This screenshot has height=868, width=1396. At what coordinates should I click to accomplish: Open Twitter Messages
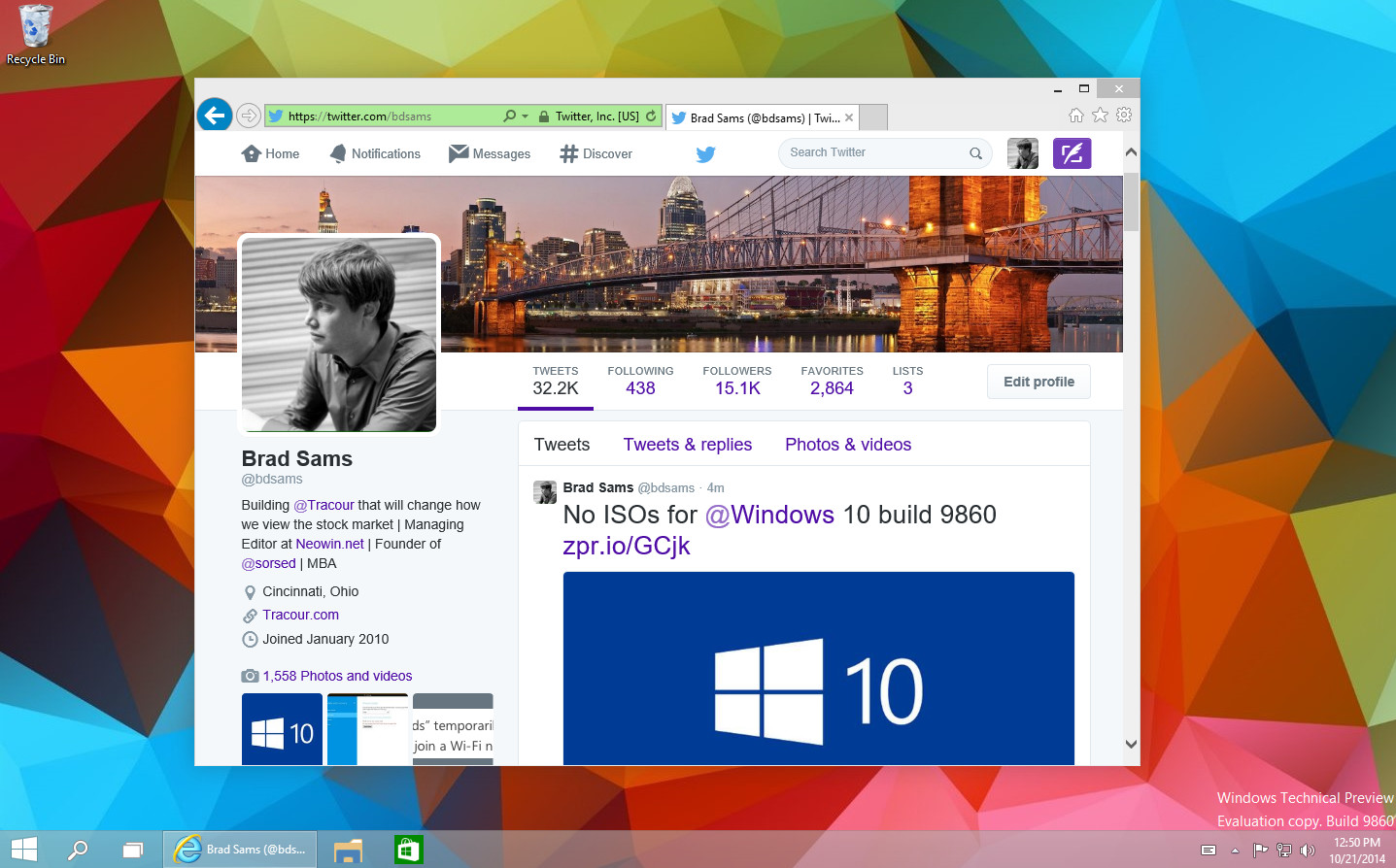pyautogui.click(x=490, y=153)
